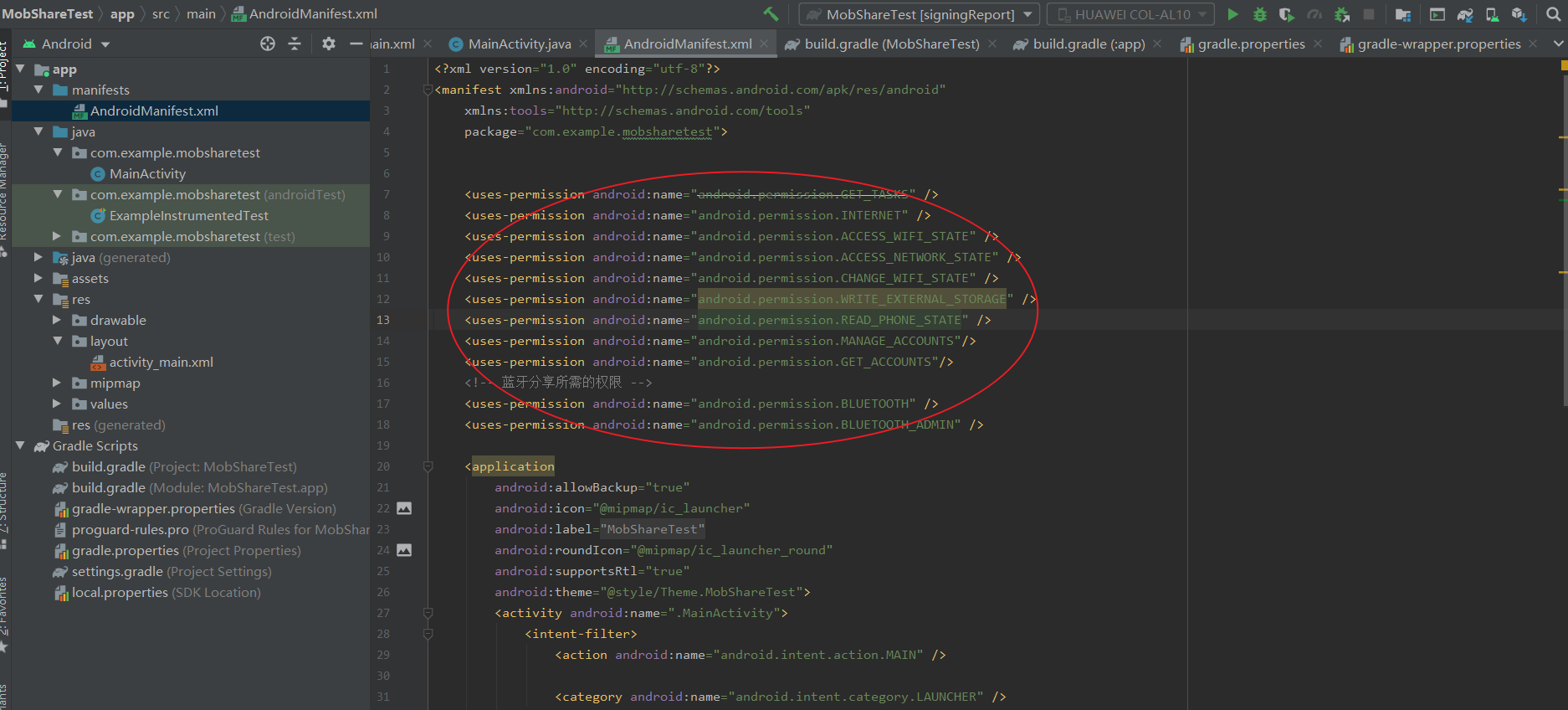This screenshot has width=1568, height=710.
Task: Expand the drawable folder
Action: [57, 320]
